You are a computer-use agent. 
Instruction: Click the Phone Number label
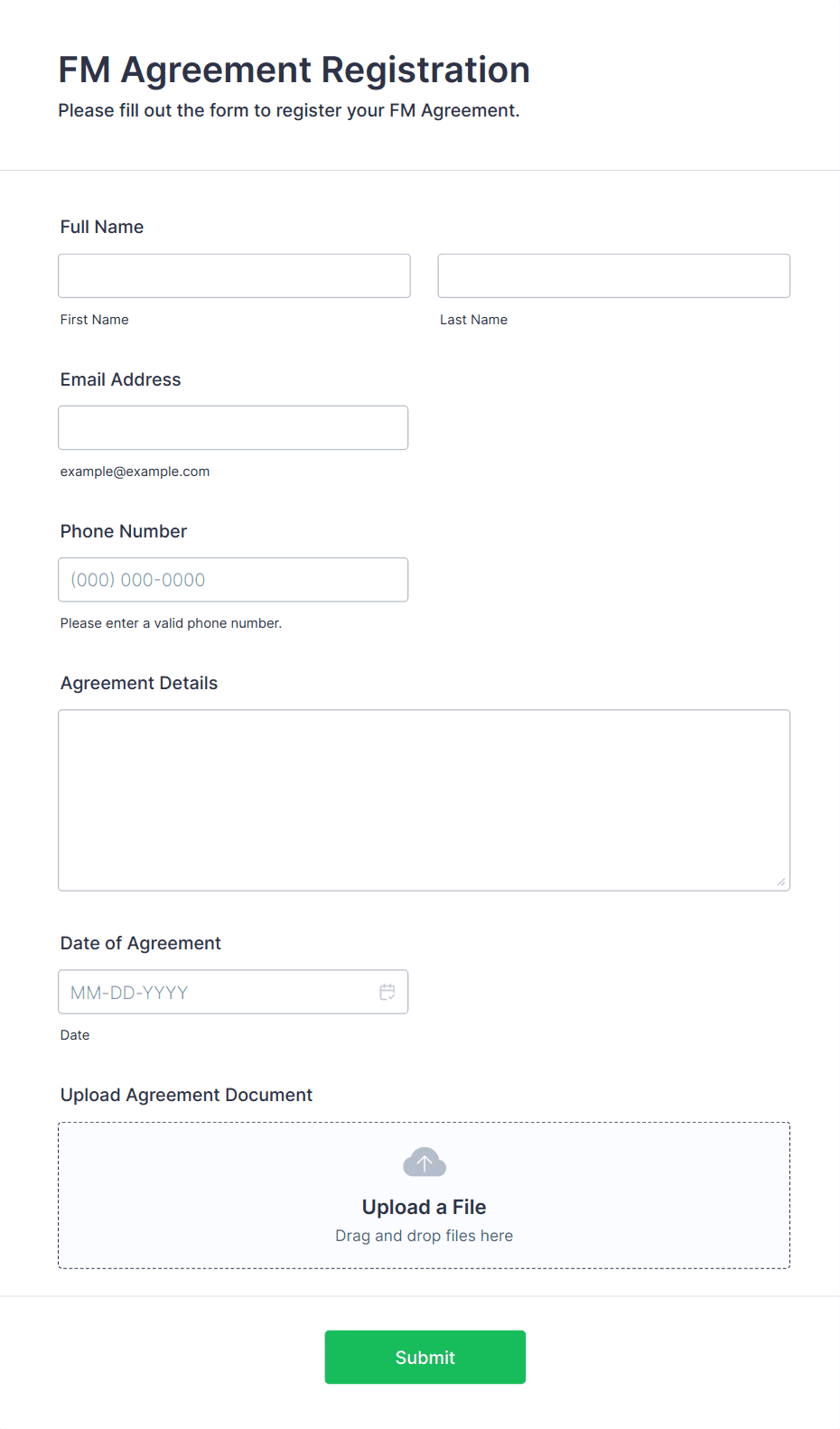pyautogui.click(x=124, y=531)
